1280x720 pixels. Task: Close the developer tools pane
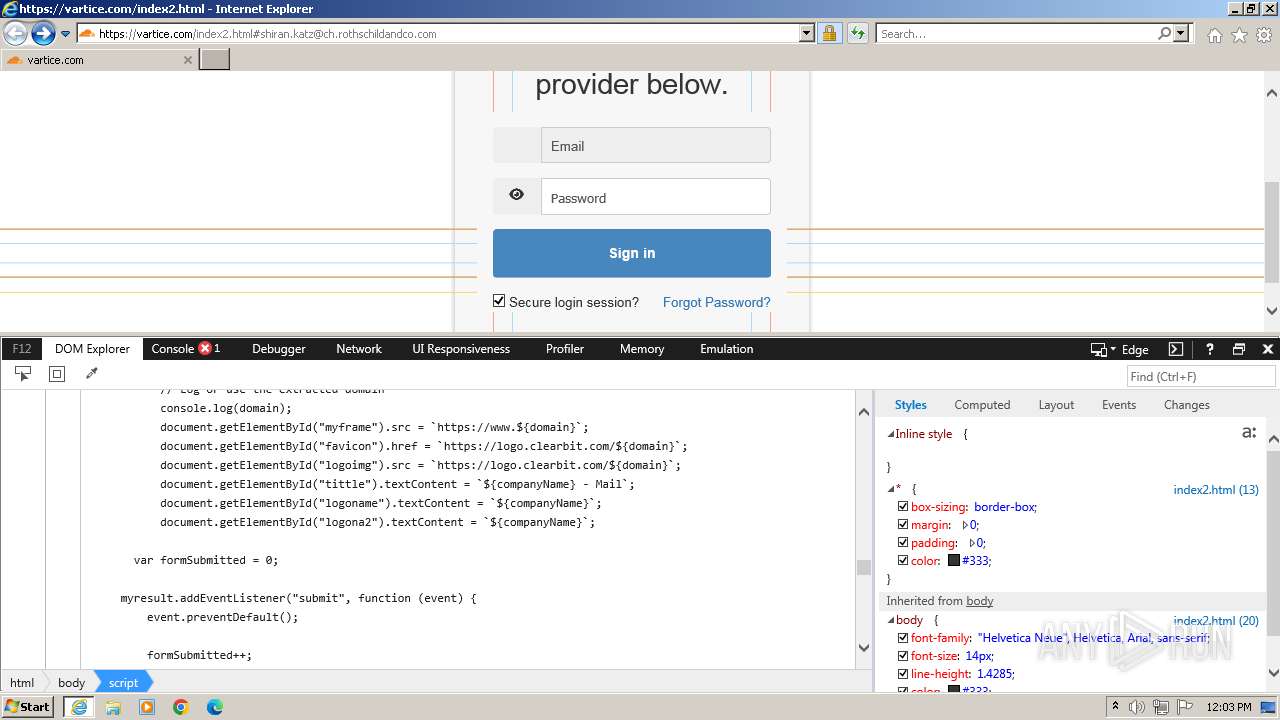coord(1267,349)
